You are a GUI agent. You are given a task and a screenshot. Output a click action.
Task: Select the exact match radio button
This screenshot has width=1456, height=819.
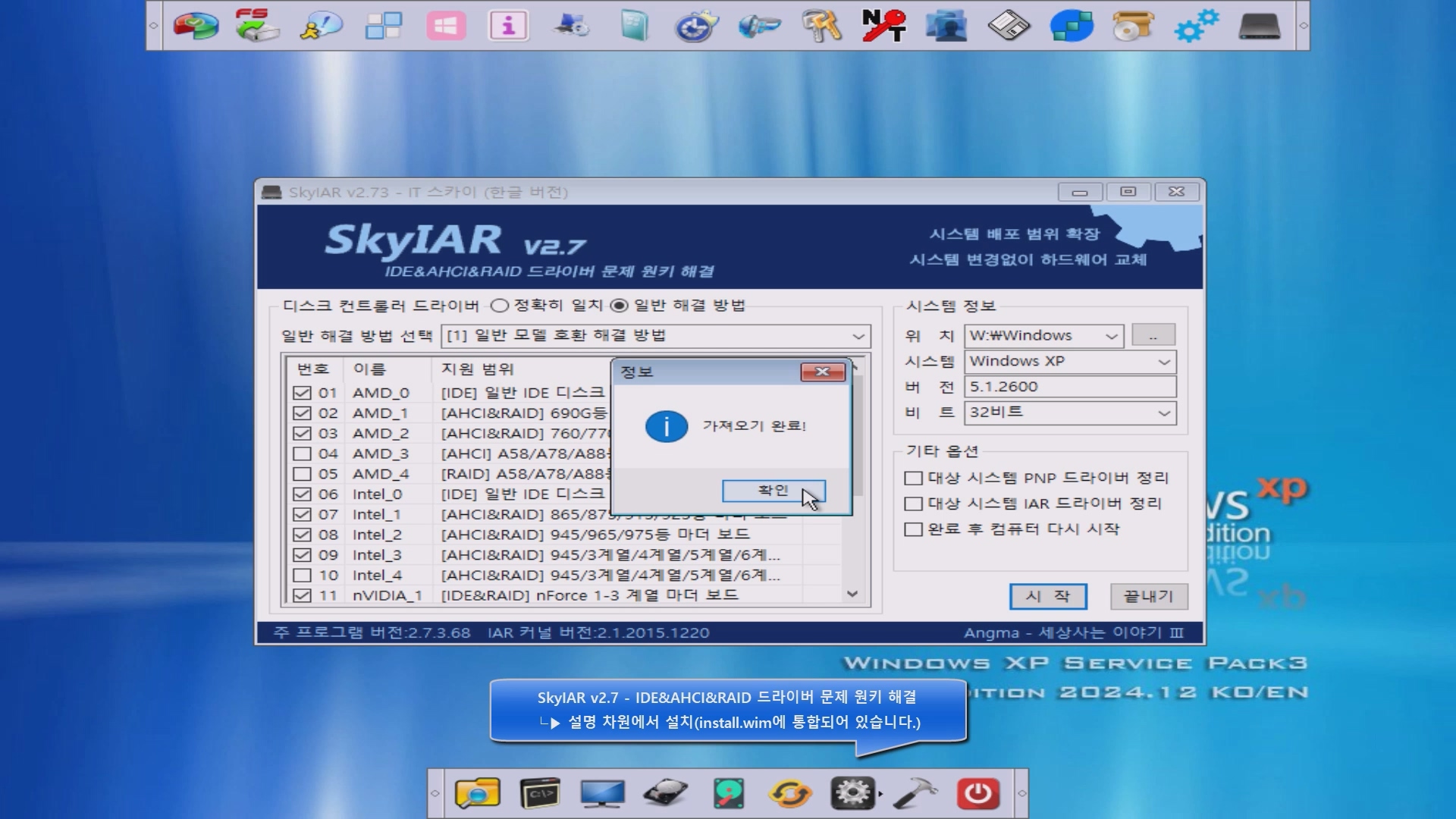tap(499, 306)
